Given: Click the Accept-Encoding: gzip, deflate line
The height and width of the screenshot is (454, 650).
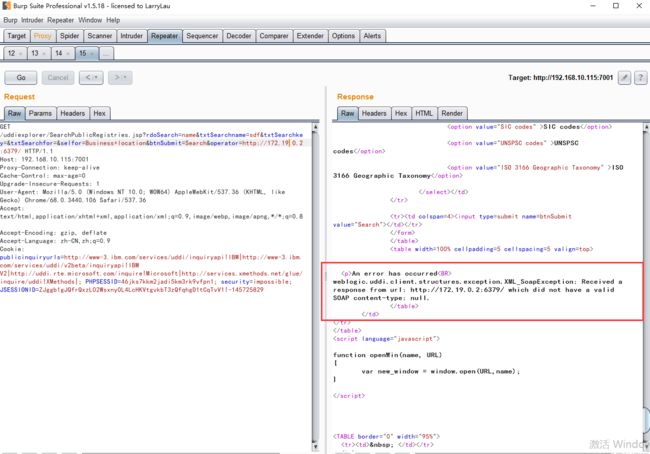Looking at the screenshot, I should tap(53, 233).
